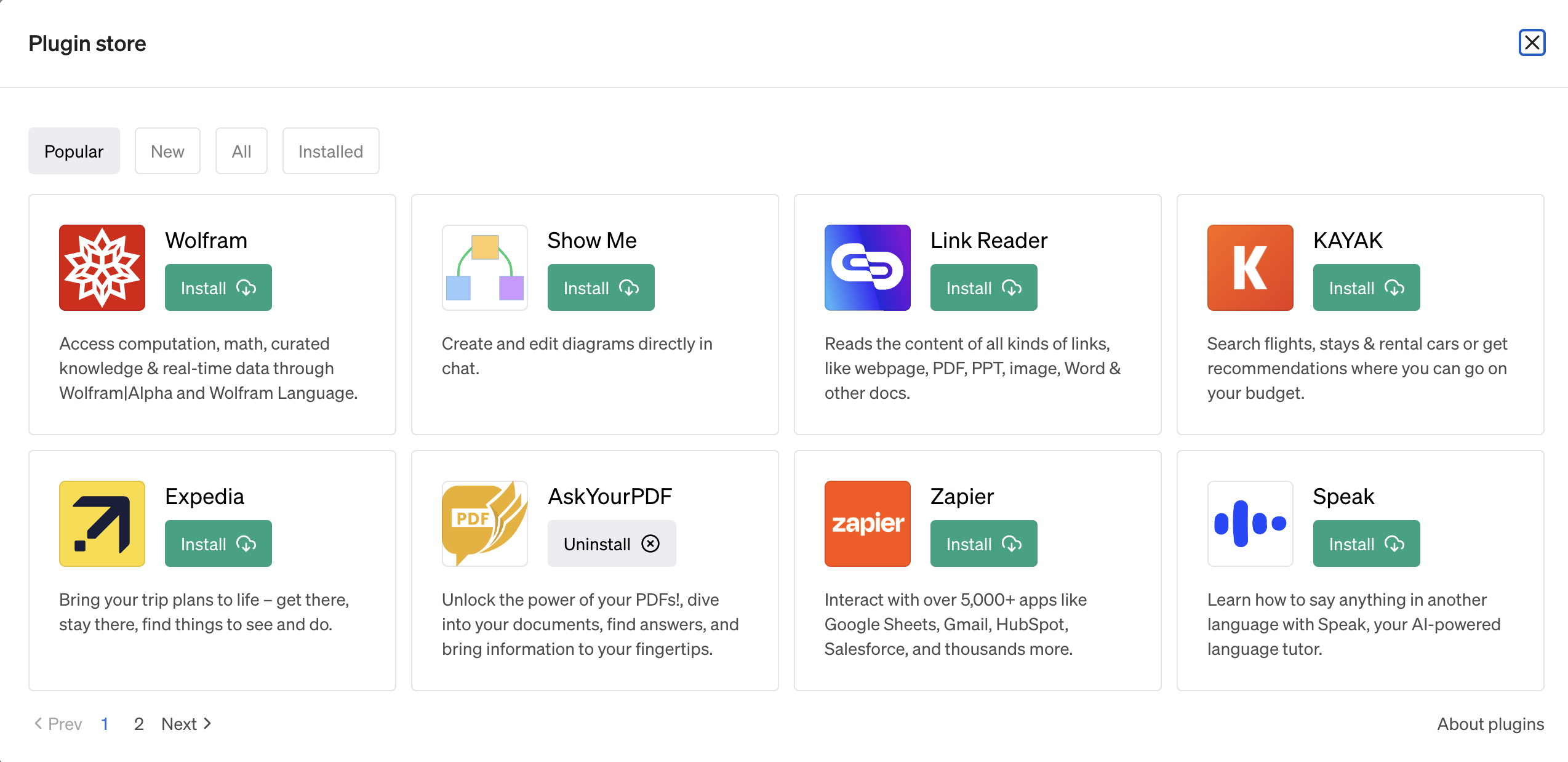This screenshot has height=762, width=1568.
Task: Switch to the New tab
Action: point(167,151)
